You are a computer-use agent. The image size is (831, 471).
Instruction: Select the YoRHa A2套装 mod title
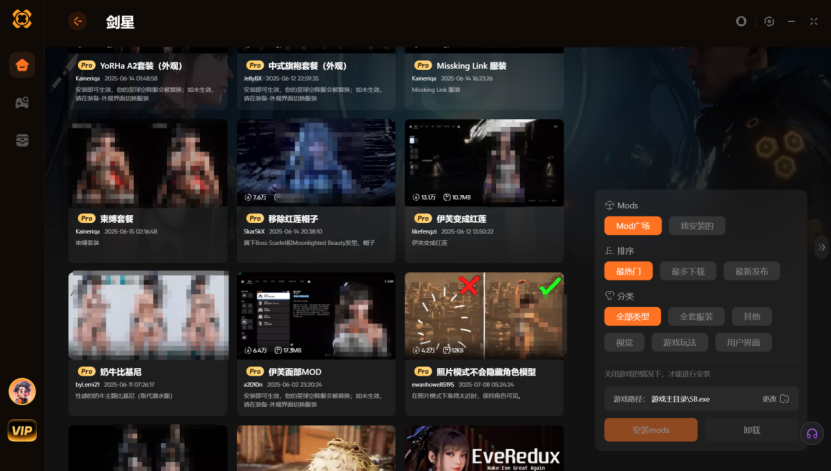[x=141, y=66]
